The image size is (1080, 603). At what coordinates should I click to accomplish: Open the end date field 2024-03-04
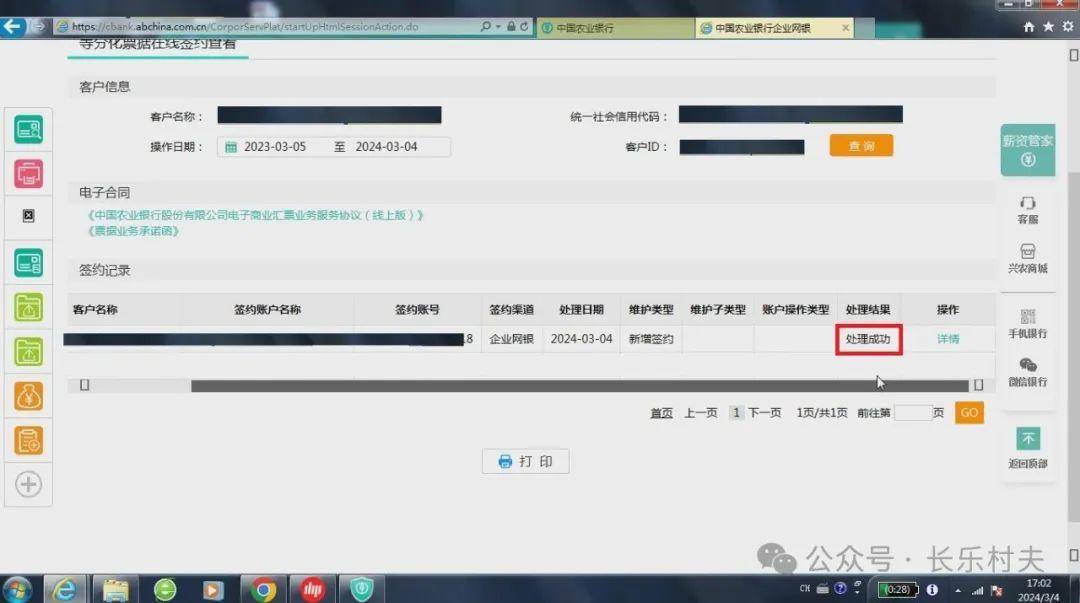386,147
